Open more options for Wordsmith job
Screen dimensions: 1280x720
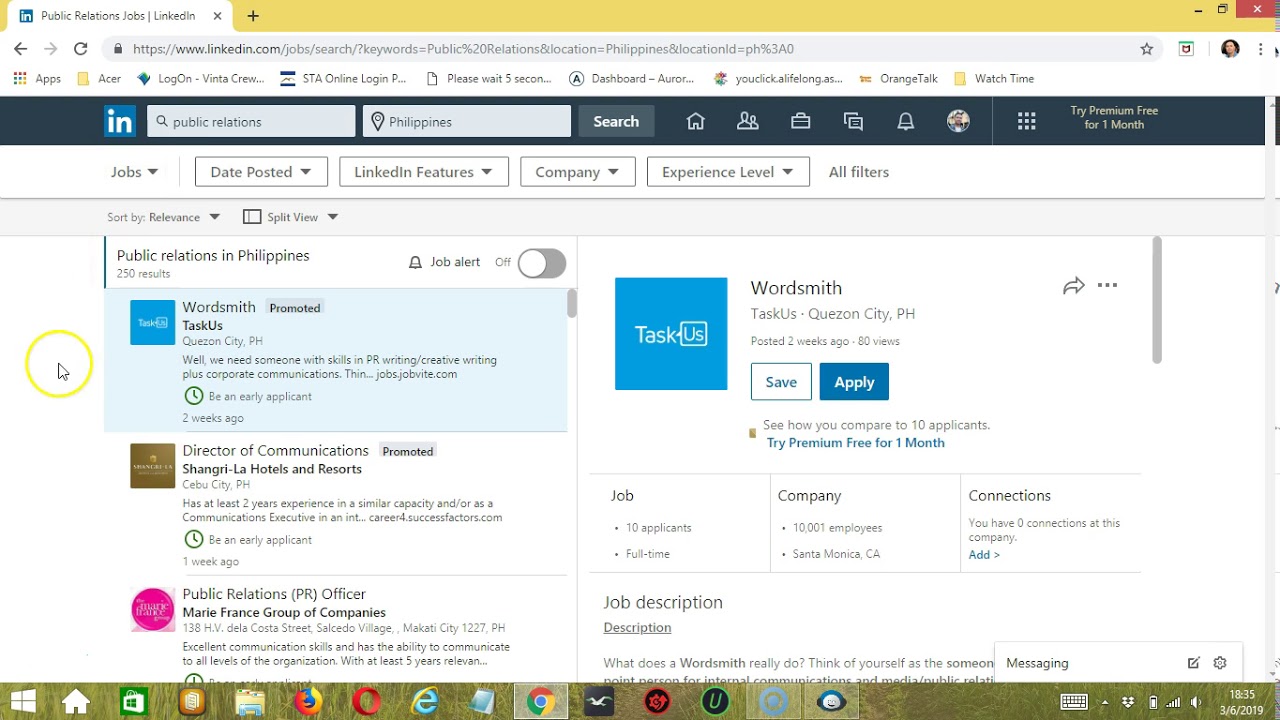[x=1107, y=286]
